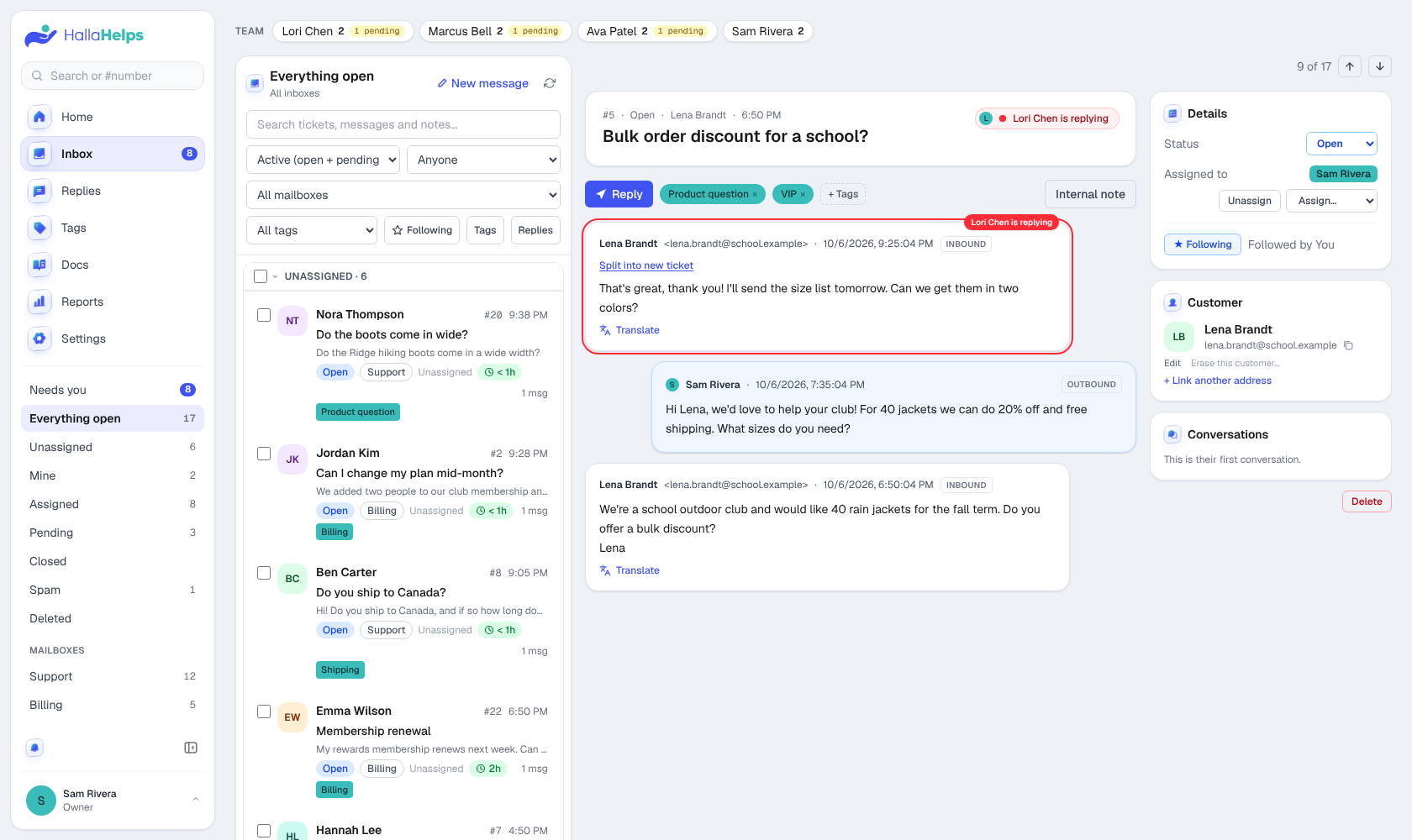Change ticket Status dropdown from Open

1341,144
